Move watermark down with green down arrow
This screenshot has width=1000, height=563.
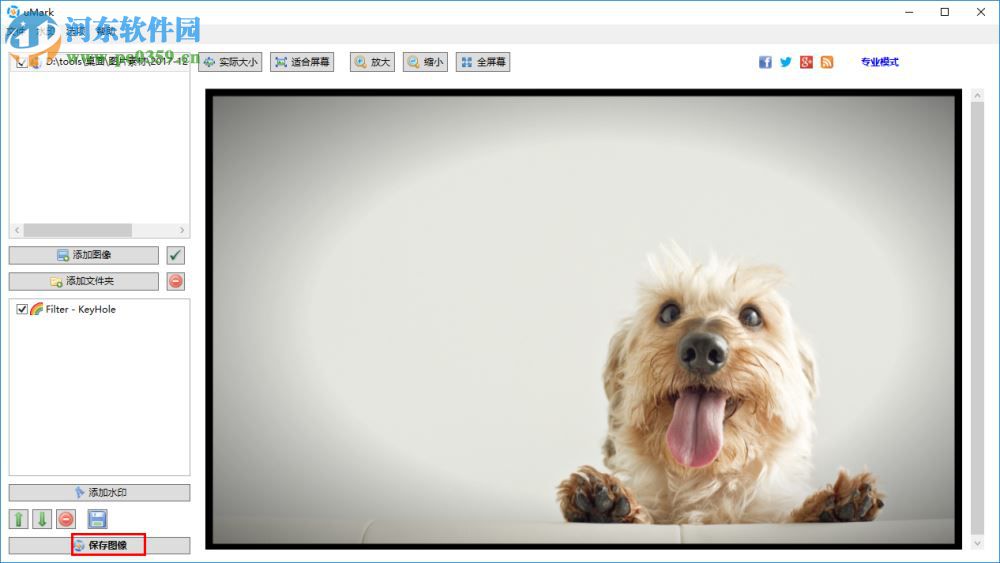coord(42,519)
